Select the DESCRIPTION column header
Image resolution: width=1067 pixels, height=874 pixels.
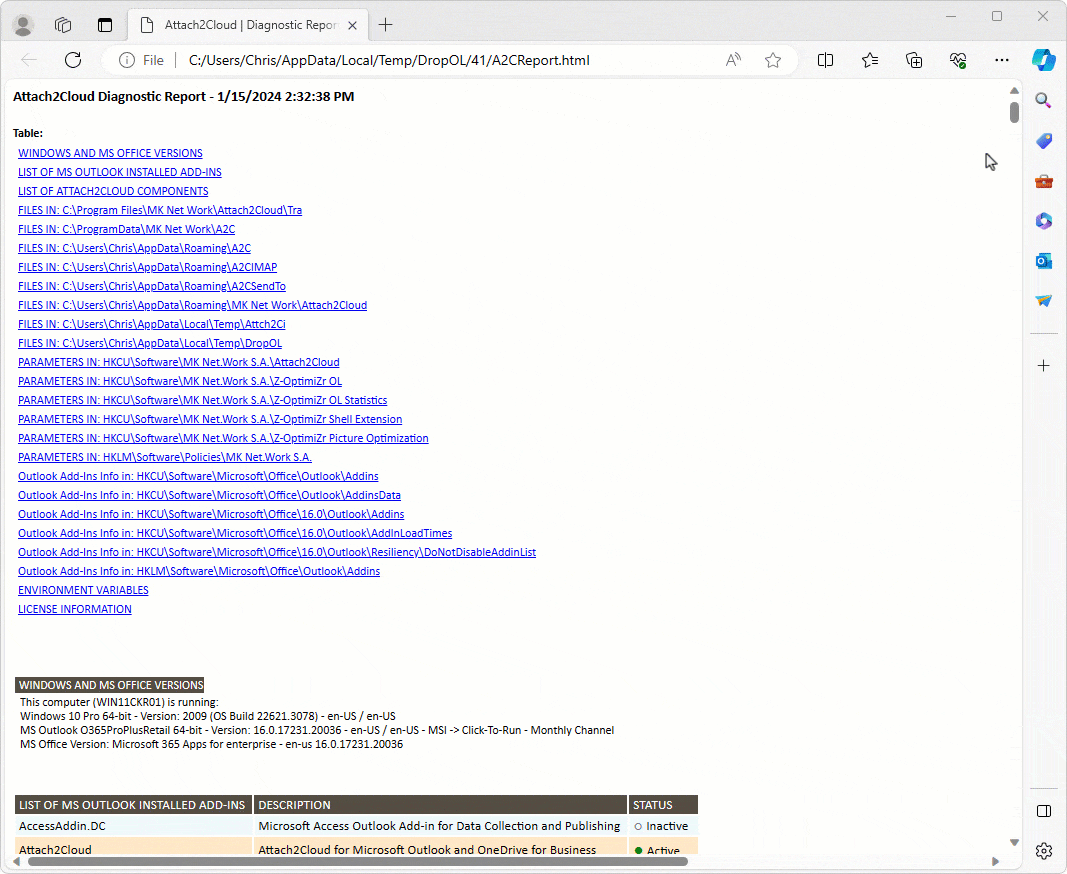[440, 805]
